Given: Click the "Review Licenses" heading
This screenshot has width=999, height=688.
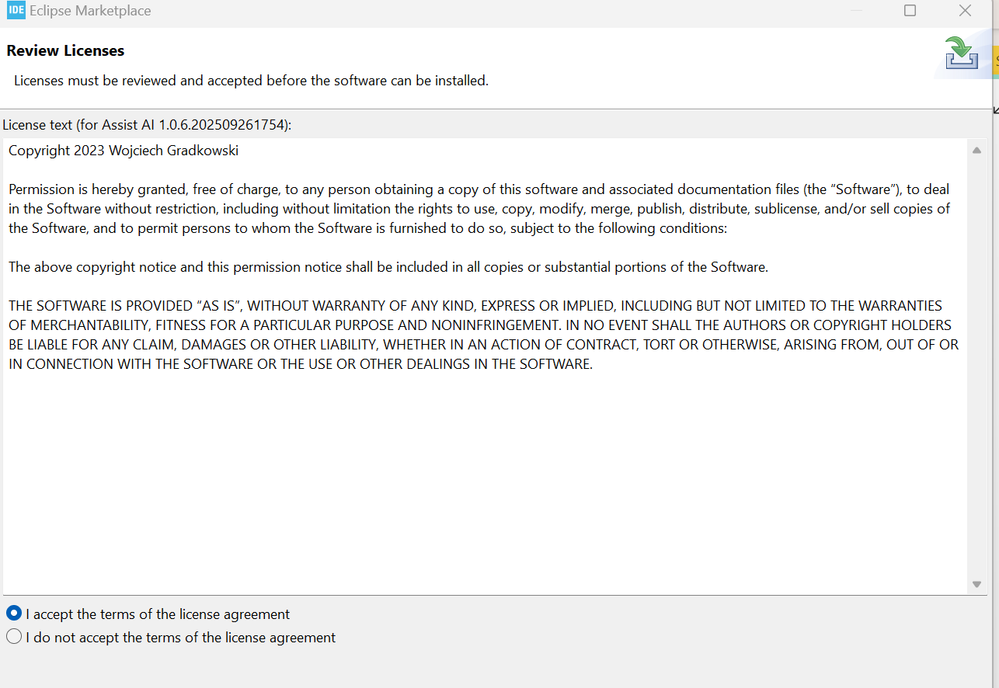Looking at the screenshot, I should [x=65, y=50].
